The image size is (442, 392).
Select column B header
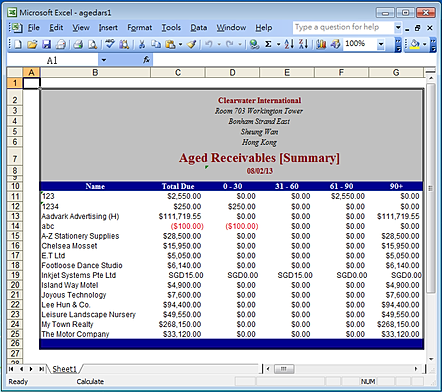[x=95, y=72]
